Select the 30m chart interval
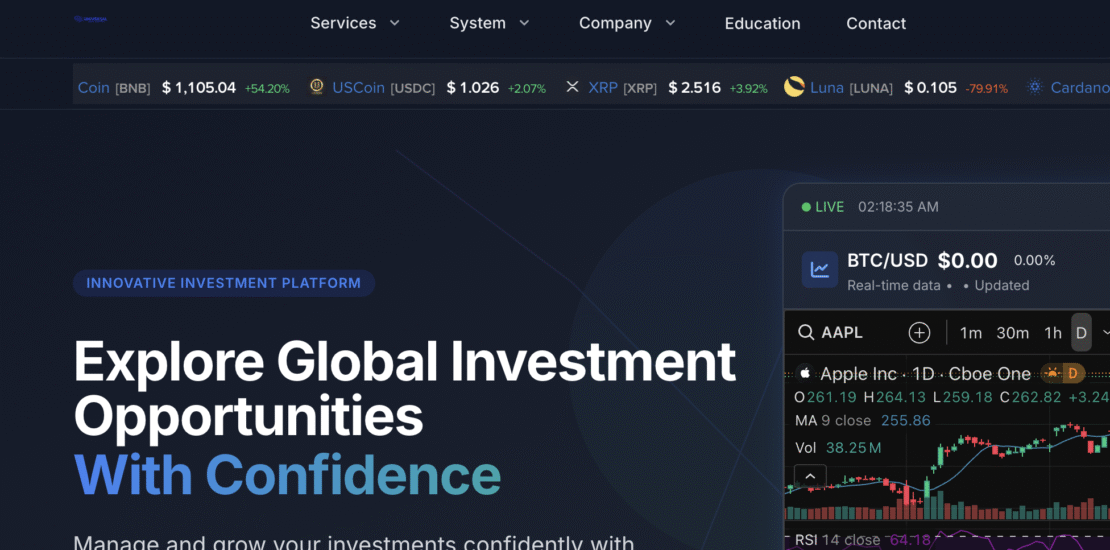The image size is (1110, 550). 1012,333
